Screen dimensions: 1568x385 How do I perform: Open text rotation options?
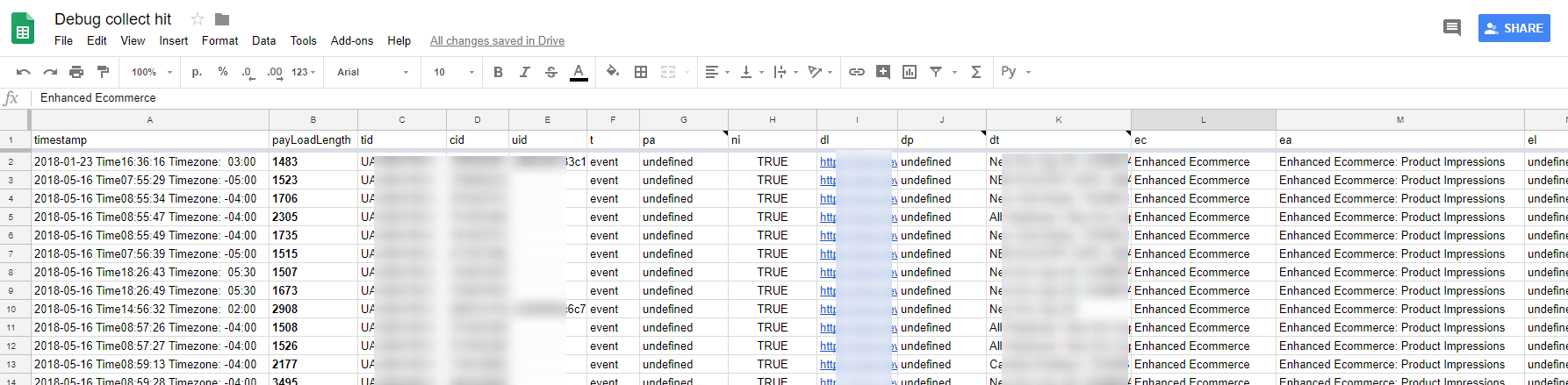tap(819, 72)
